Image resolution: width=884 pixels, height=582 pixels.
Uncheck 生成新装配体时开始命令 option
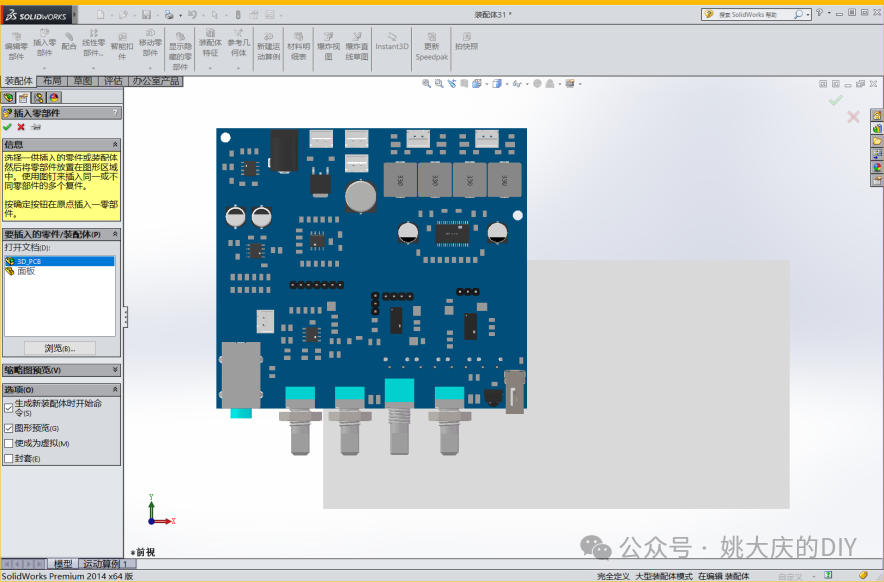(9, 408)
